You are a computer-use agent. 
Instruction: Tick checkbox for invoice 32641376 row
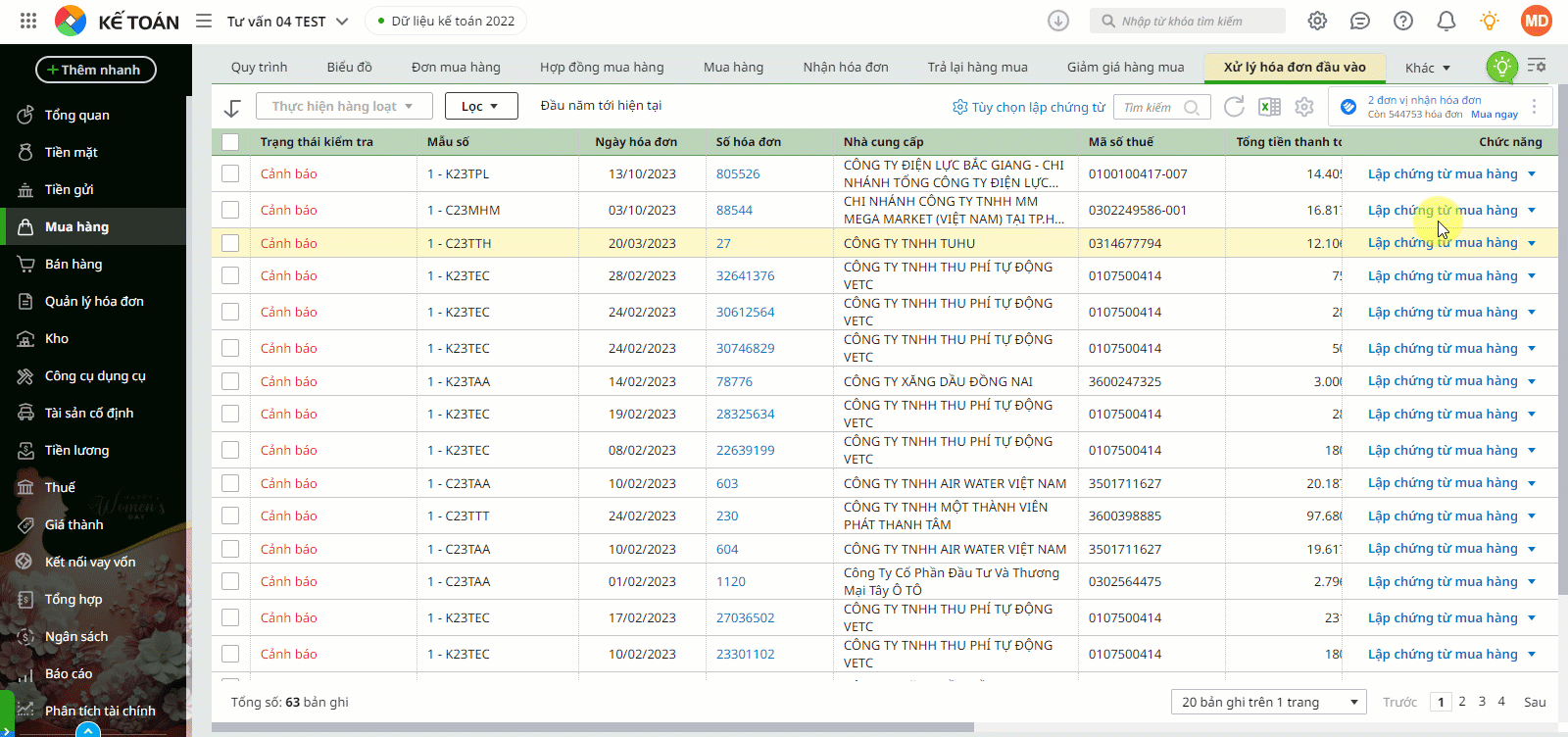[x=230, y=275]
